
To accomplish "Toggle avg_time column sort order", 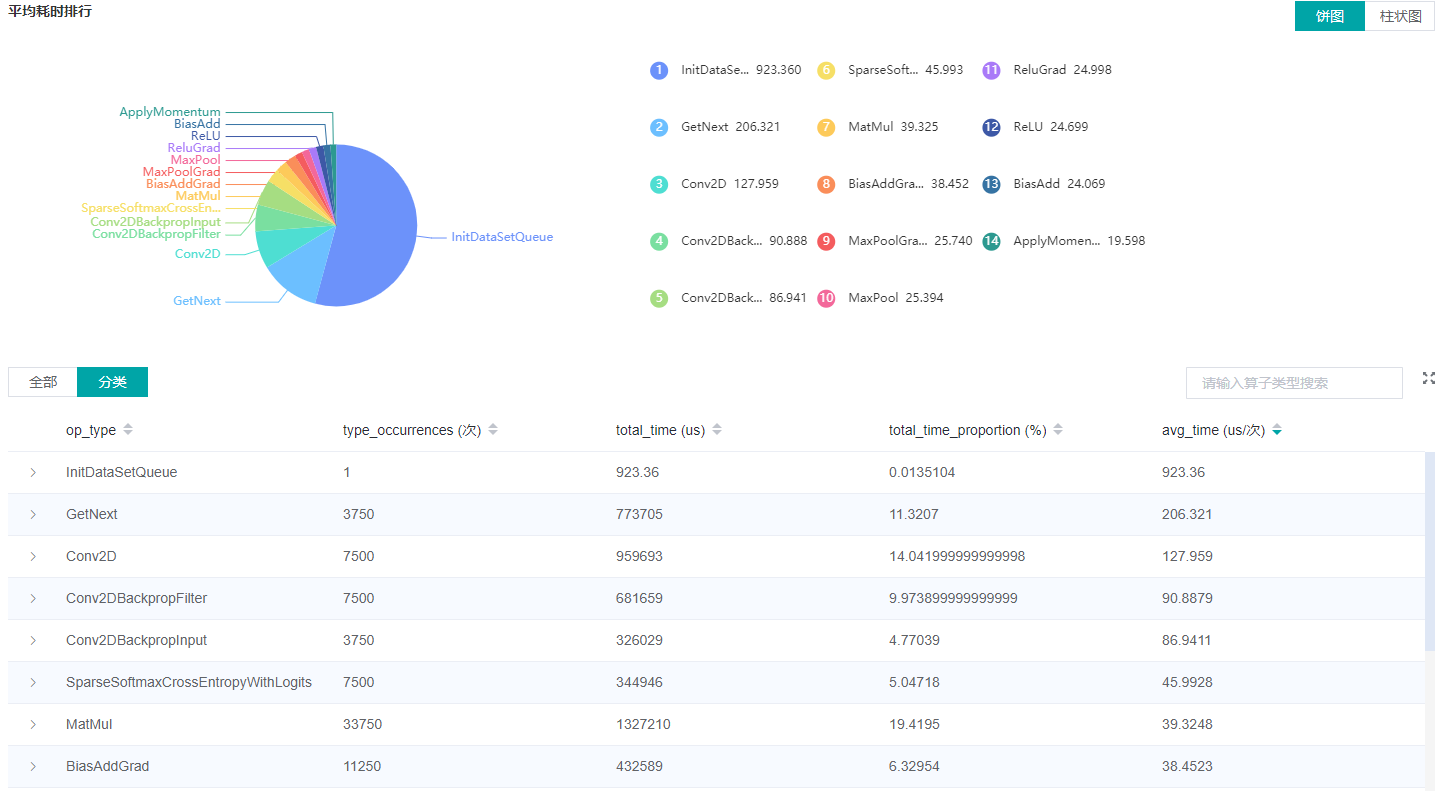I will [x=1277, y=430].
